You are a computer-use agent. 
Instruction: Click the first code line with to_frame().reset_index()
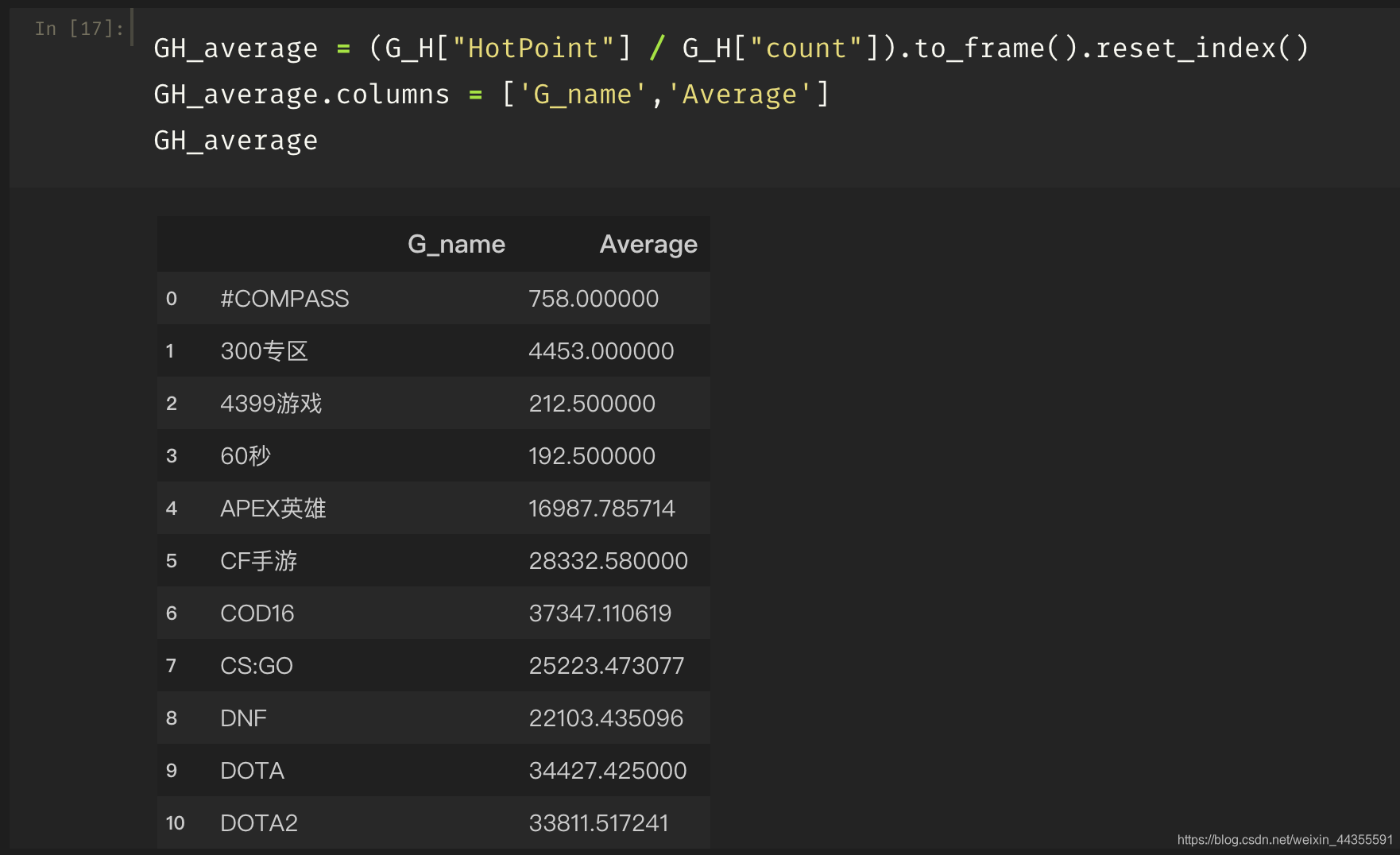(730, 48)
